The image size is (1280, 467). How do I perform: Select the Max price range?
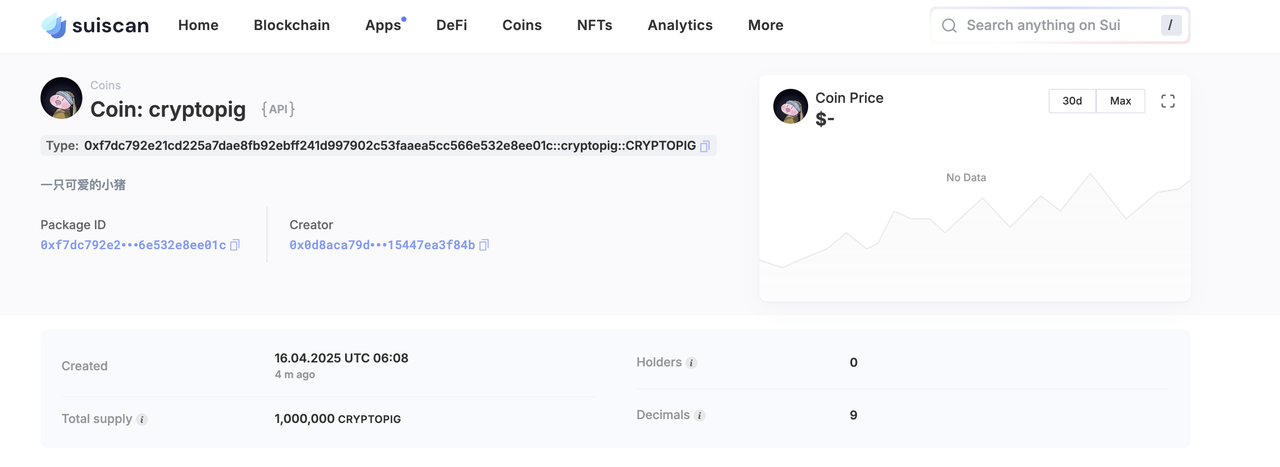click(x=1121, y=101)
